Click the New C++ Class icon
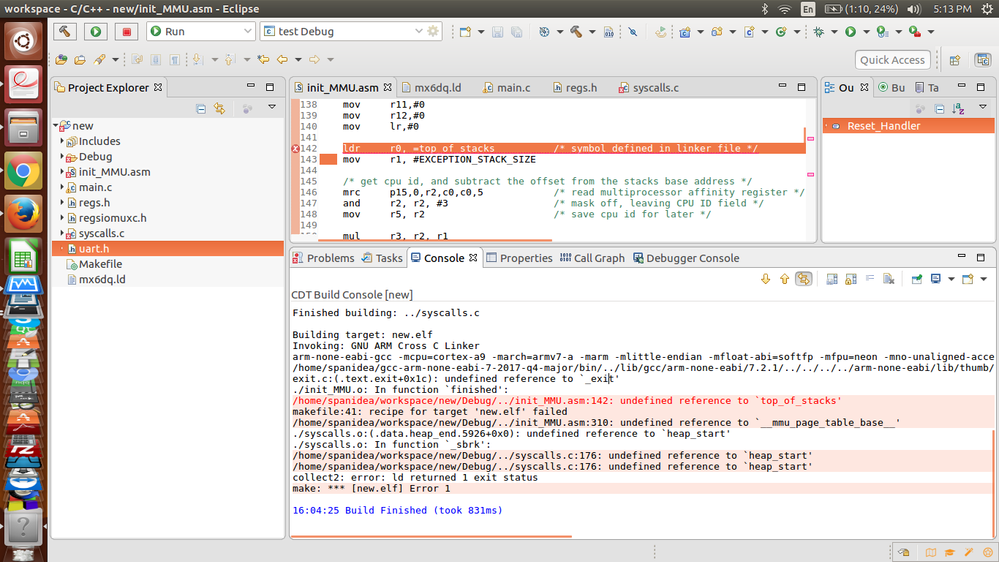The image size is (999, 562). tap(781, 32)
